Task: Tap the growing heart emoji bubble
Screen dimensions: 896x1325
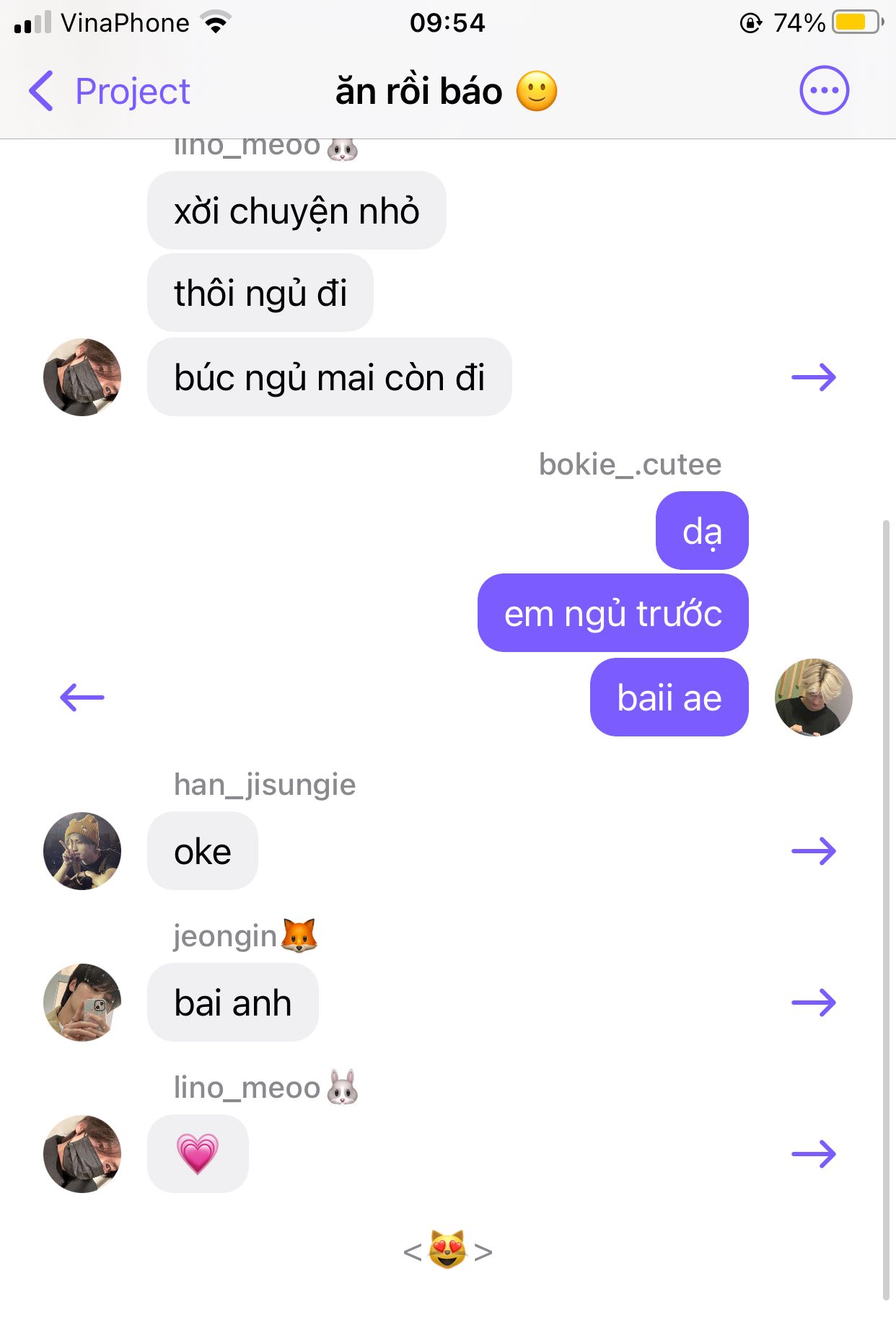Action: tap(198, 1154)
